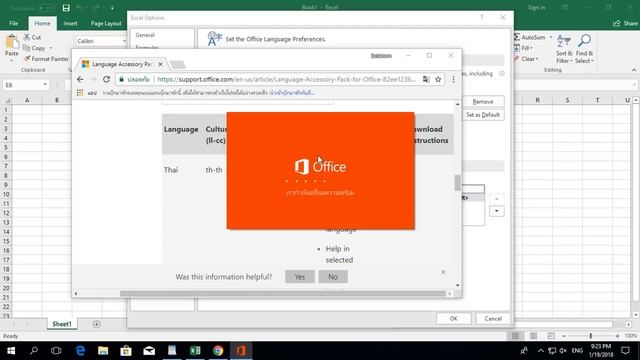Reload the Chrome page

[x=107, y=79]
